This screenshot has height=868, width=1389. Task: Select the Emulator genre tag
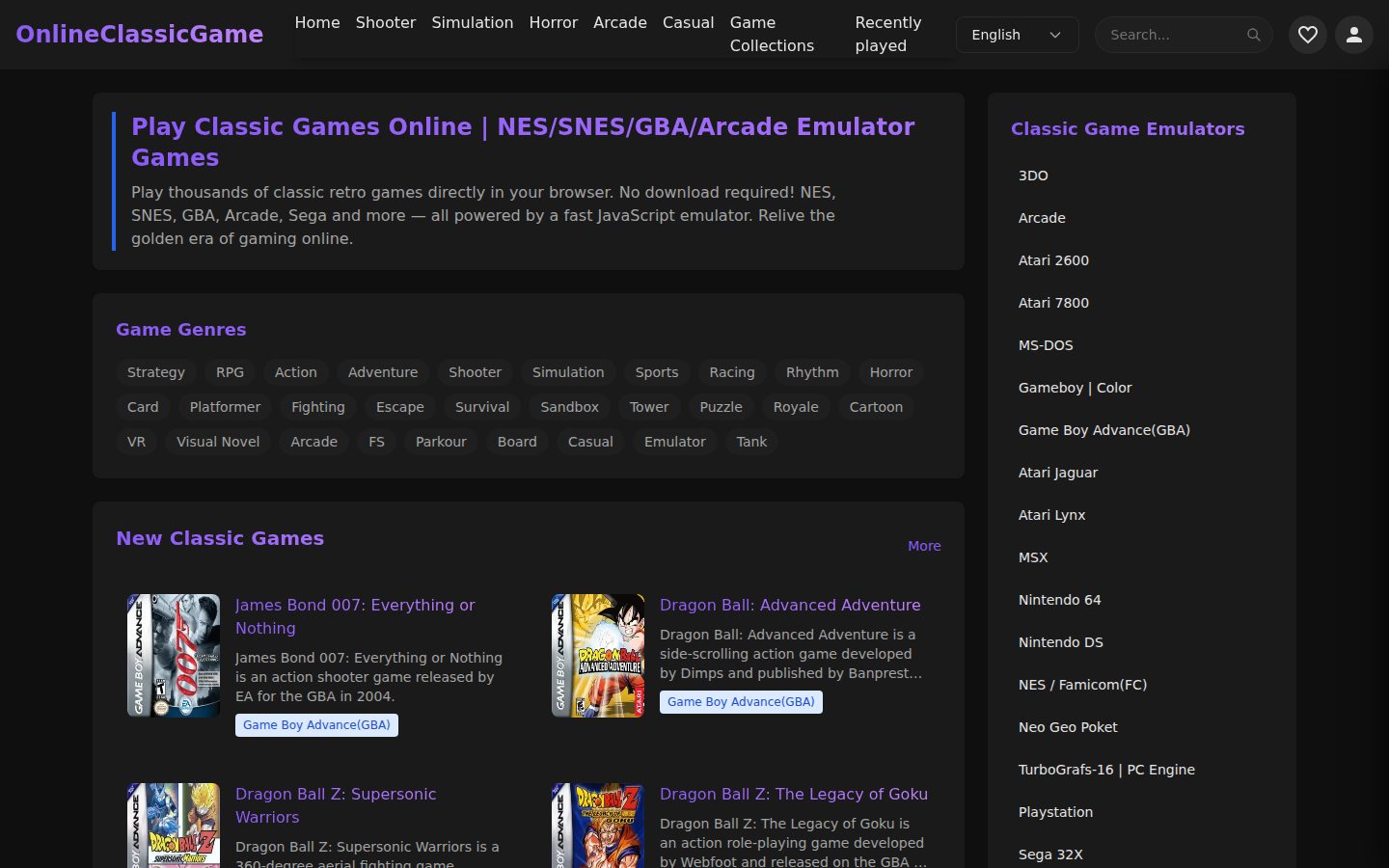[675, 442]
